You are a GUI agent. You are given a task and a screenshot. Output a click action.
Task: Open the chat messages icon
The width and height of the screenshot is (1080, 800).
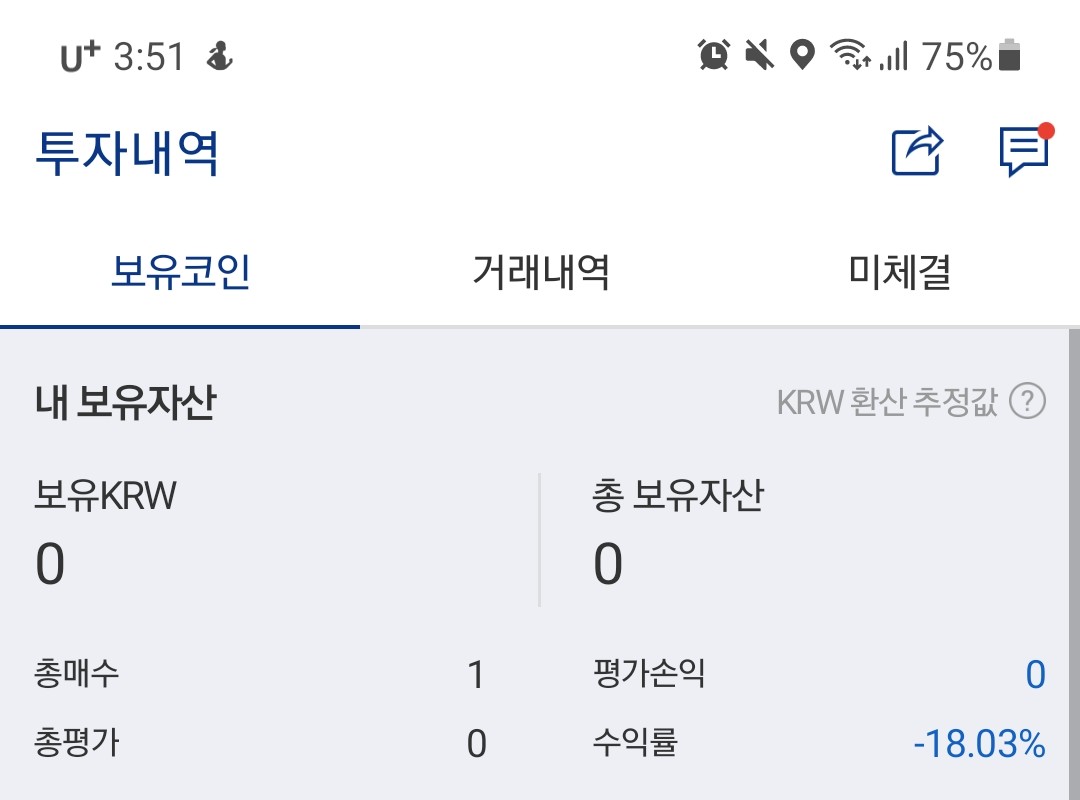[1025, 152]
